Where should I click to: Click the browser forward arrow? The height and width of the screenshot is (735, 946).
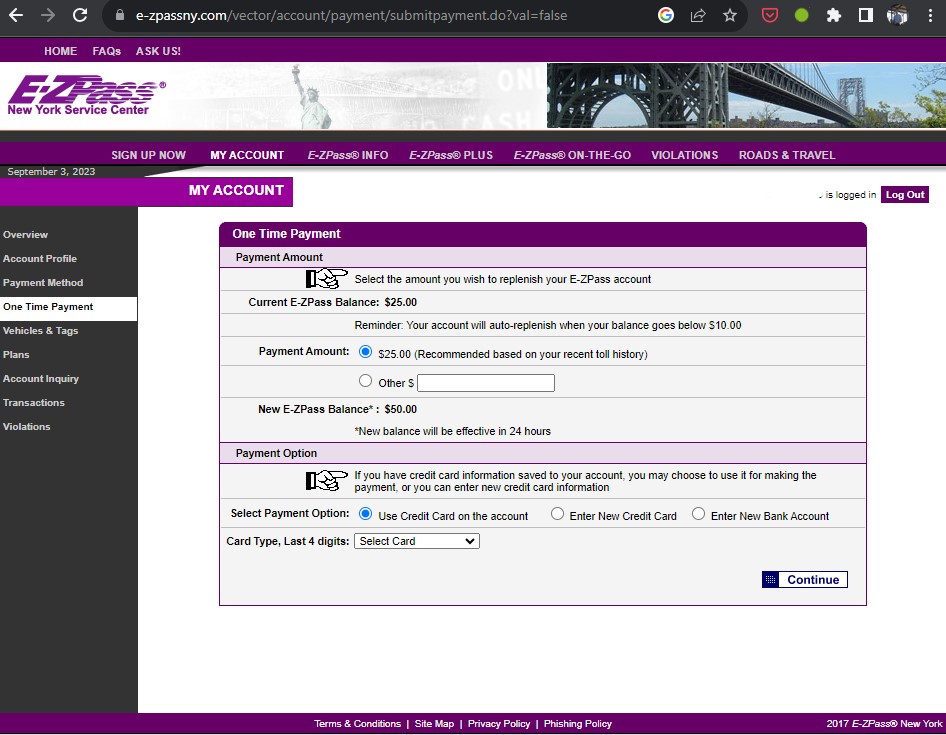pos(48,15)
